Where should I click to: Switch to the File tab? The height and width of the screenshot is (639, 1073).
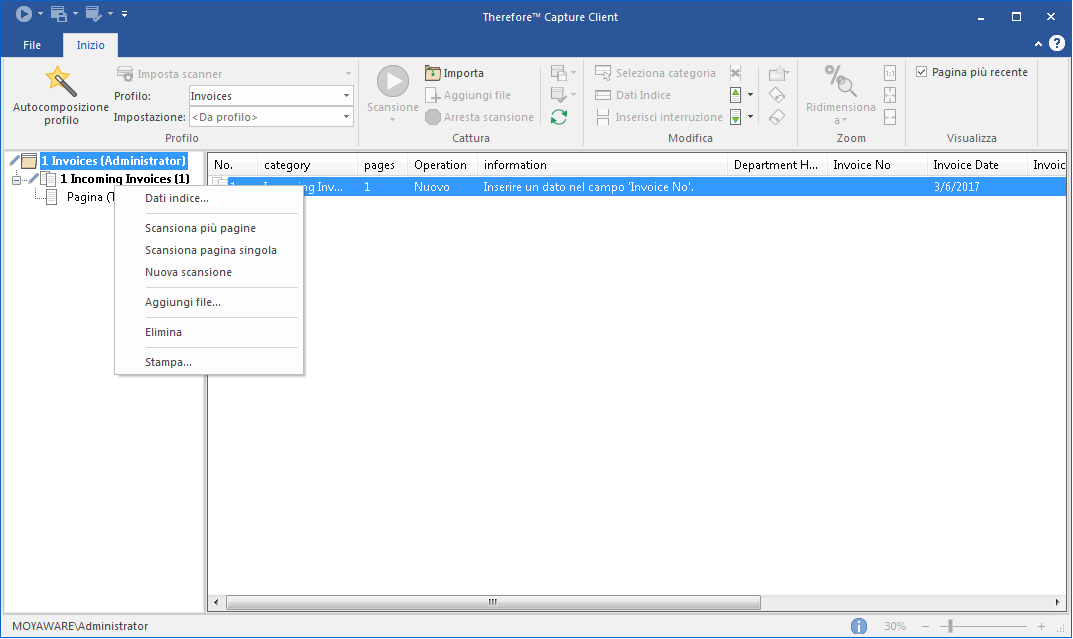coord(31,44)
